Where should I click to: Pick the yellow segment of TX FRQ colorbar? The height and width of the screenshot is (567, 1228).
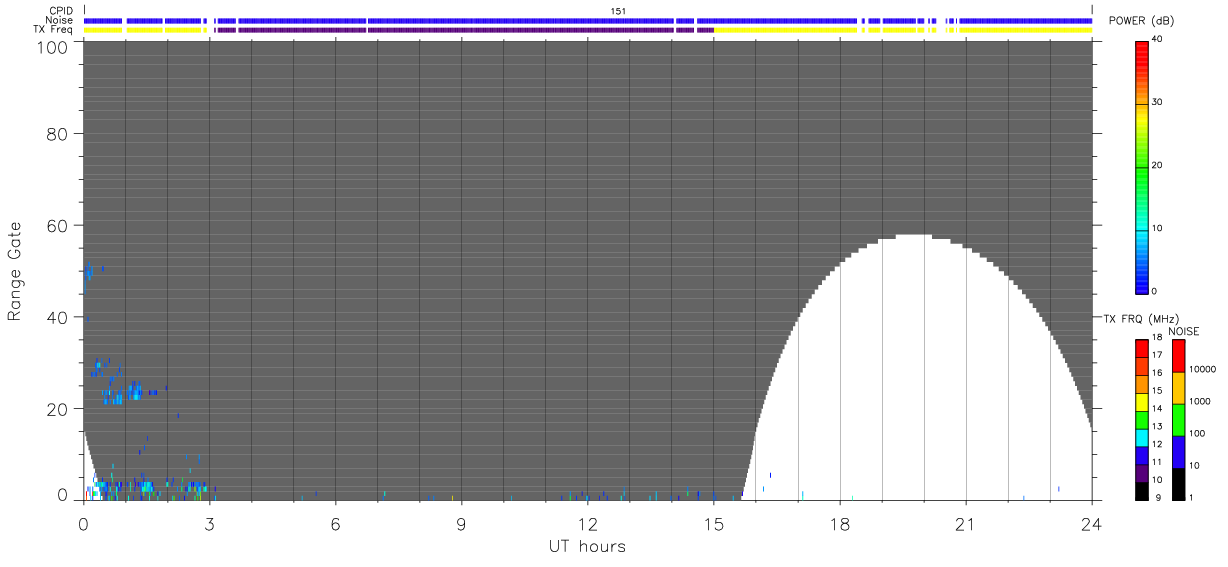click(x=1141, y=401)
